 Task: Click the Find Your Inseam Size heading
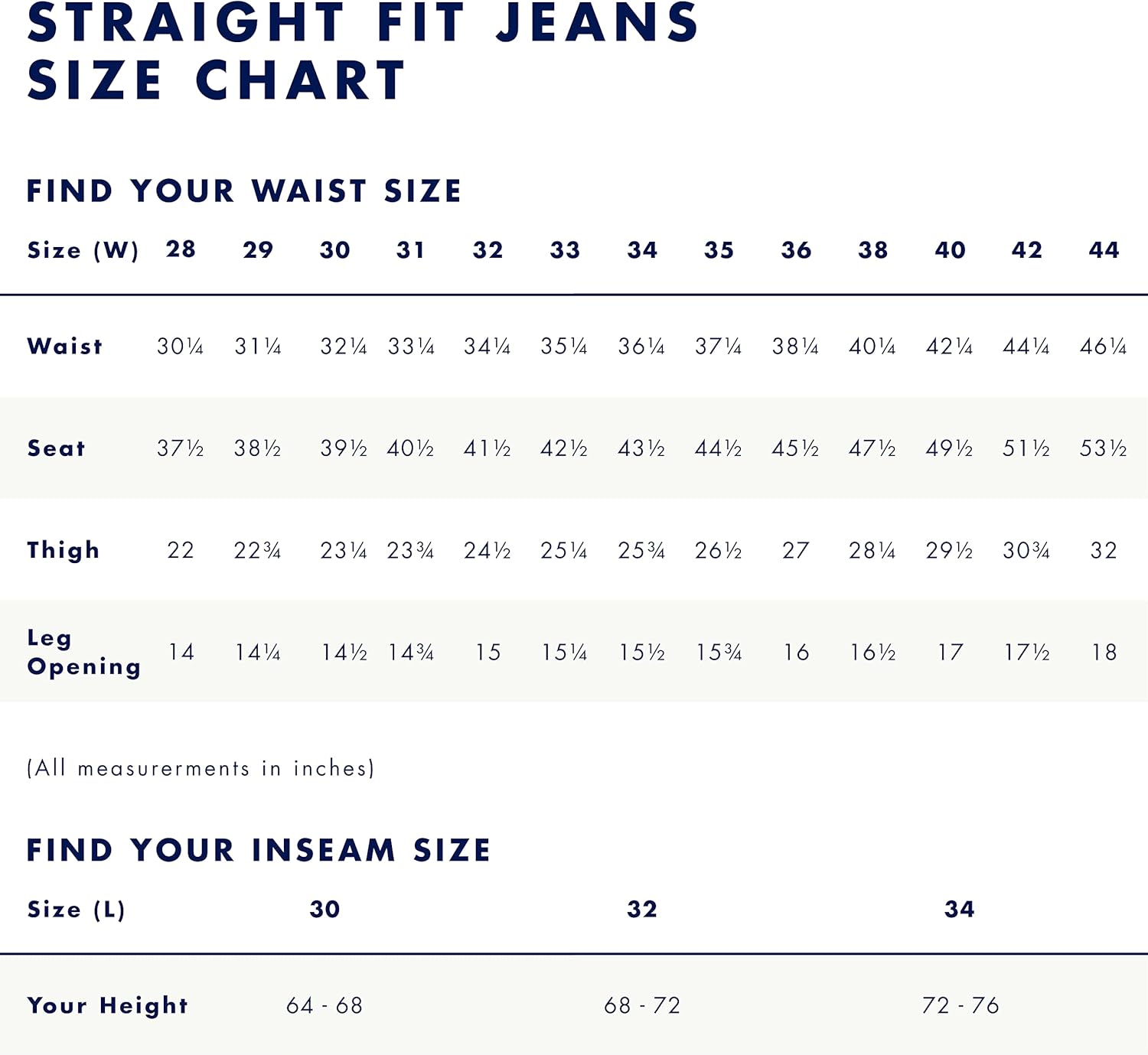pyautogui.click(x=259, y=851)
